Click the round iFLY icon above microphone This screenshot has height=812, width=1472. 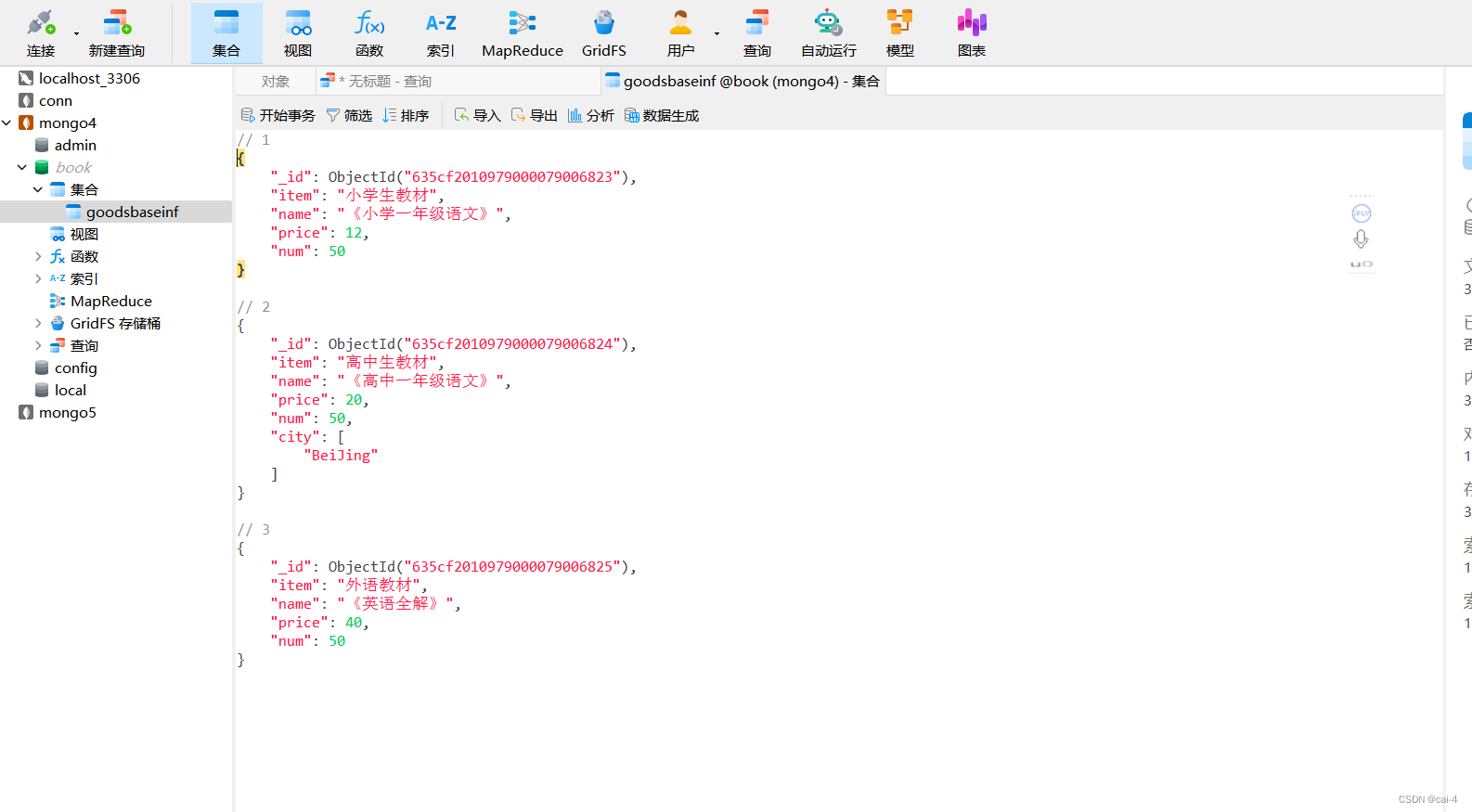coord(1361,213)
